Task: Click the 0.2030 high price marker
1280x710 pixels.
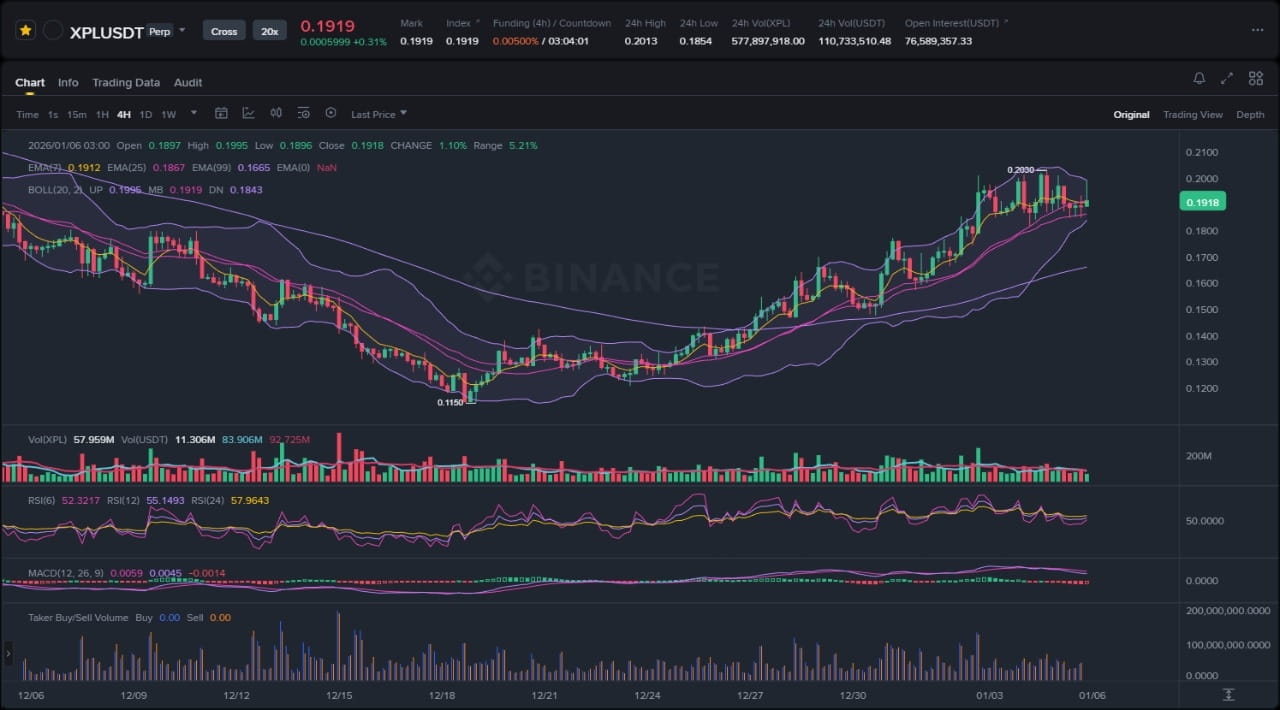Action: (x=1020, y=170)
